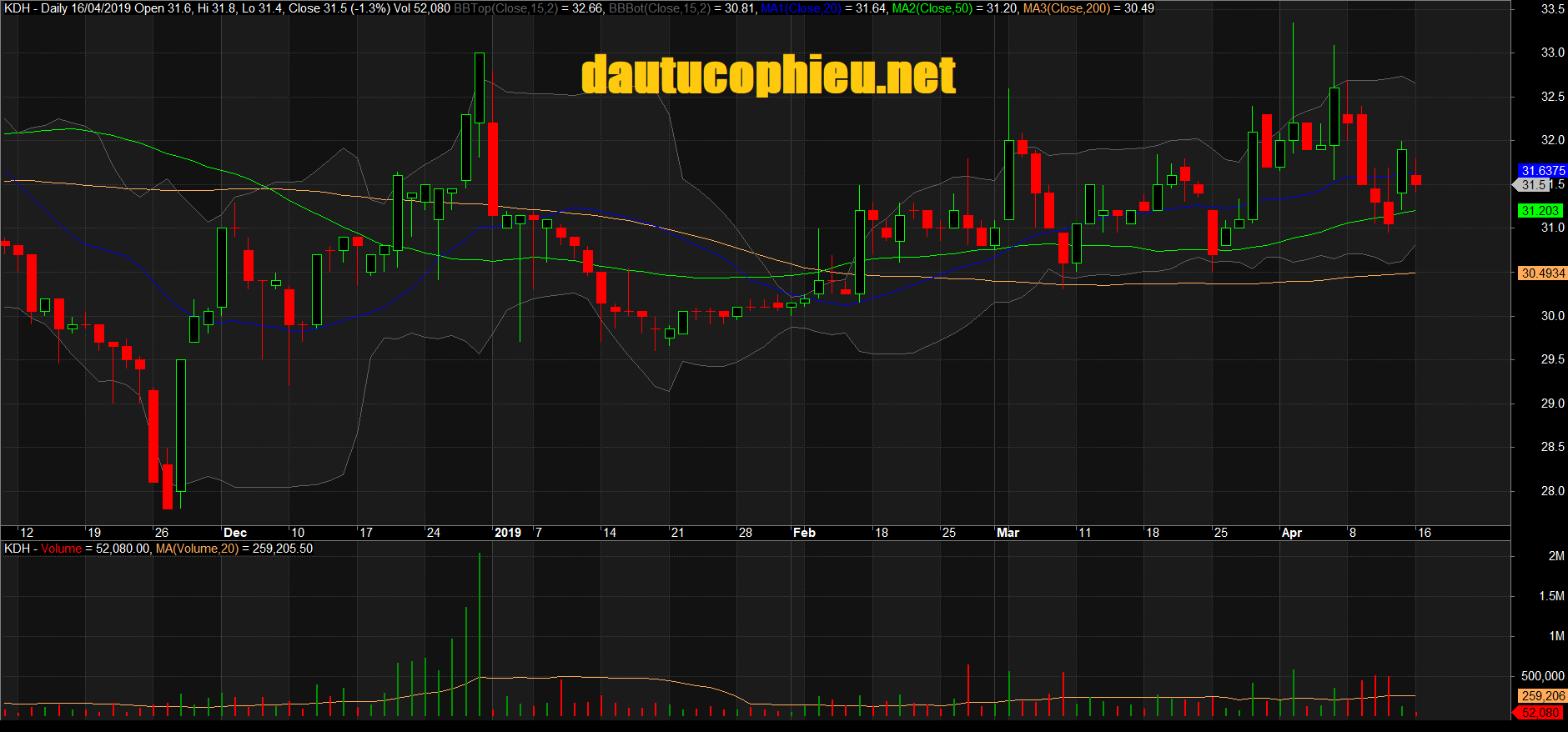Select the blue 31.6375 price tag
The height and width of the screenshot is (732, 1568).
[1542, 170]
